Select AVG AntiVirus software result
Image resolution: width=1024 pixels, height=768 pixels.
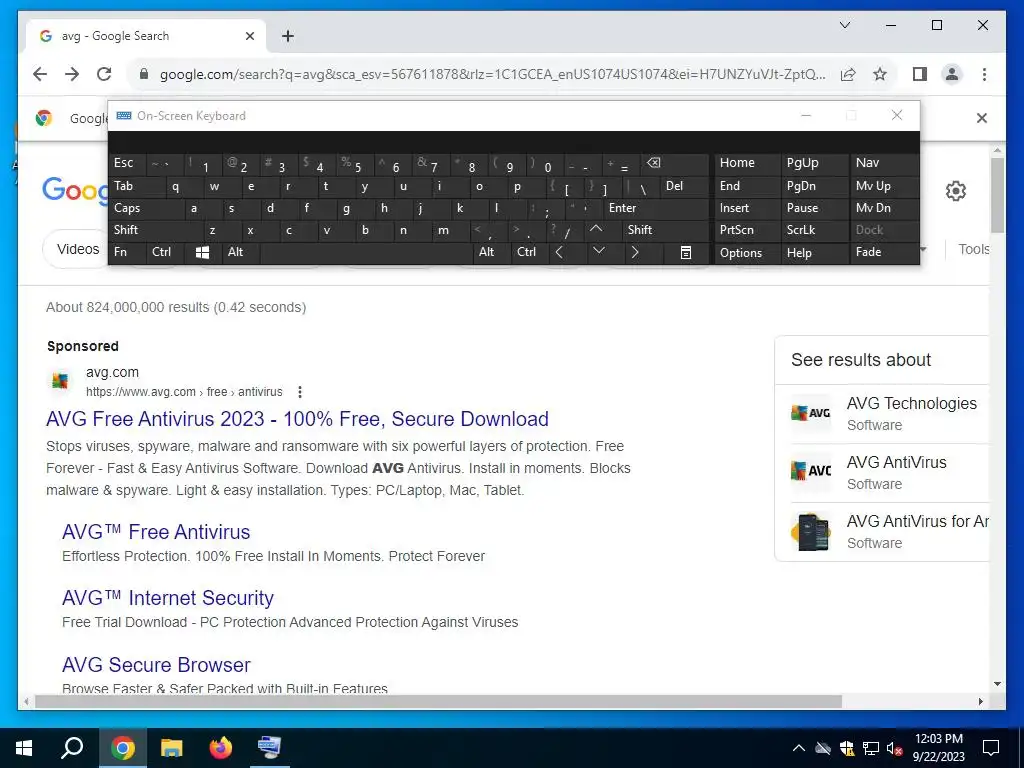[x=889, y=472]
